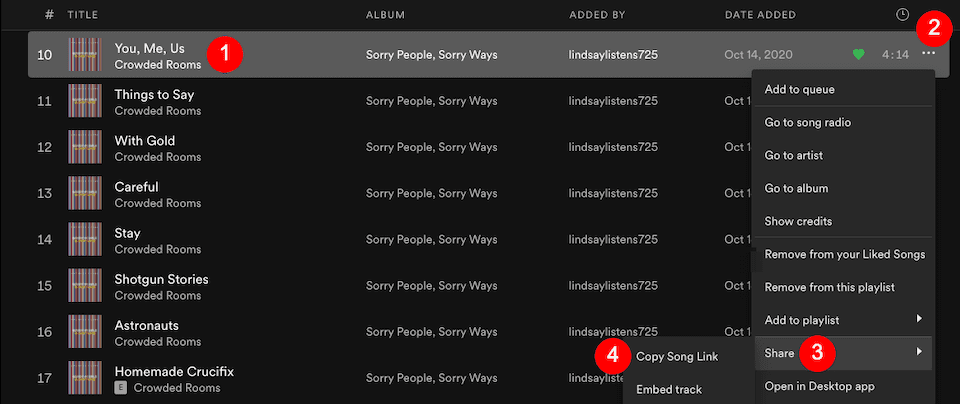960x404 pixels.
Task: Click Remove from your Liked Songs
Action: [844, 254]
